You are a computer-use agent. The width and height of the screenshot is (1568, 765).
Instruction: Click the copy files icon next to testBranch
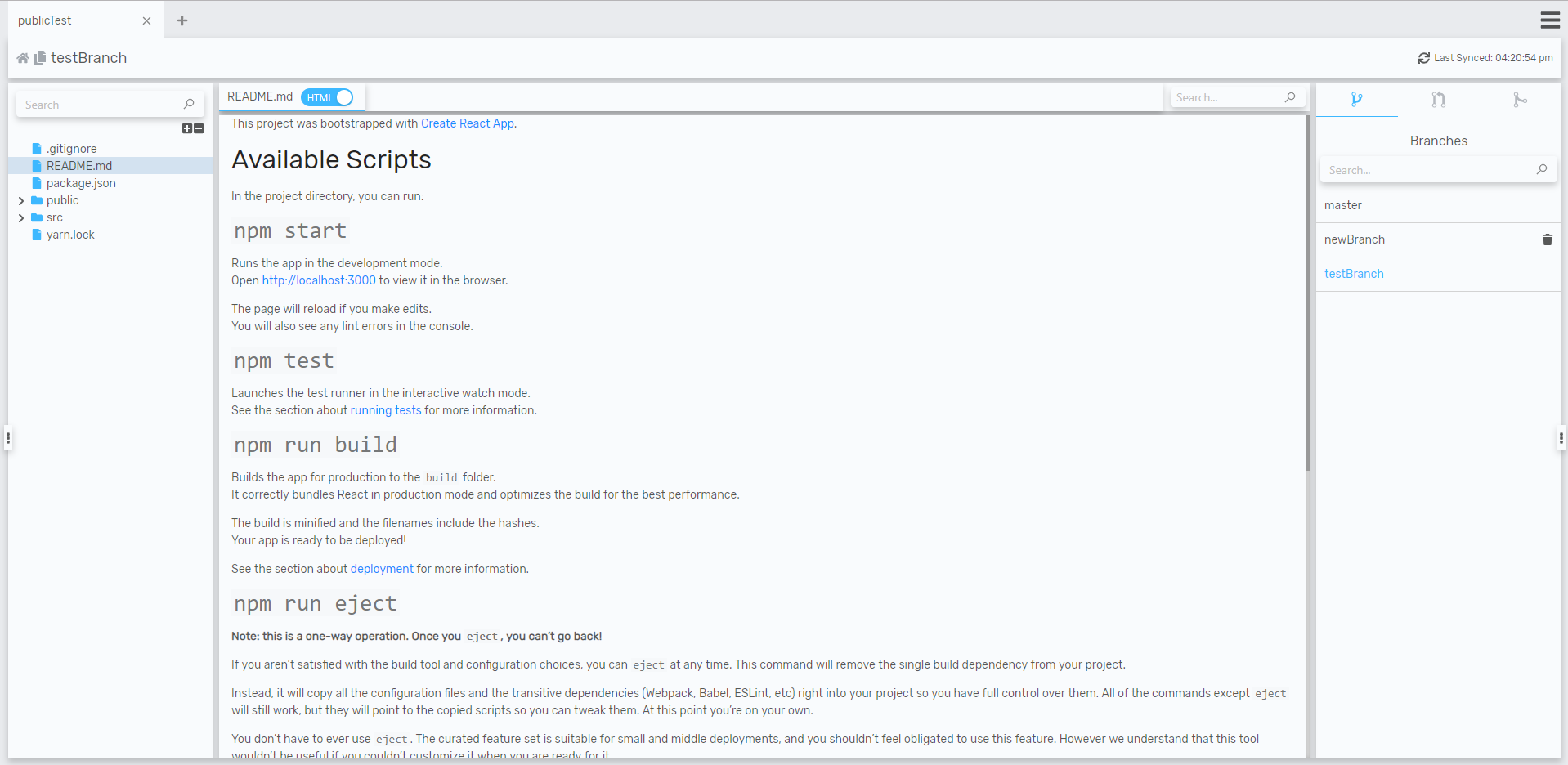pos(39,58)
